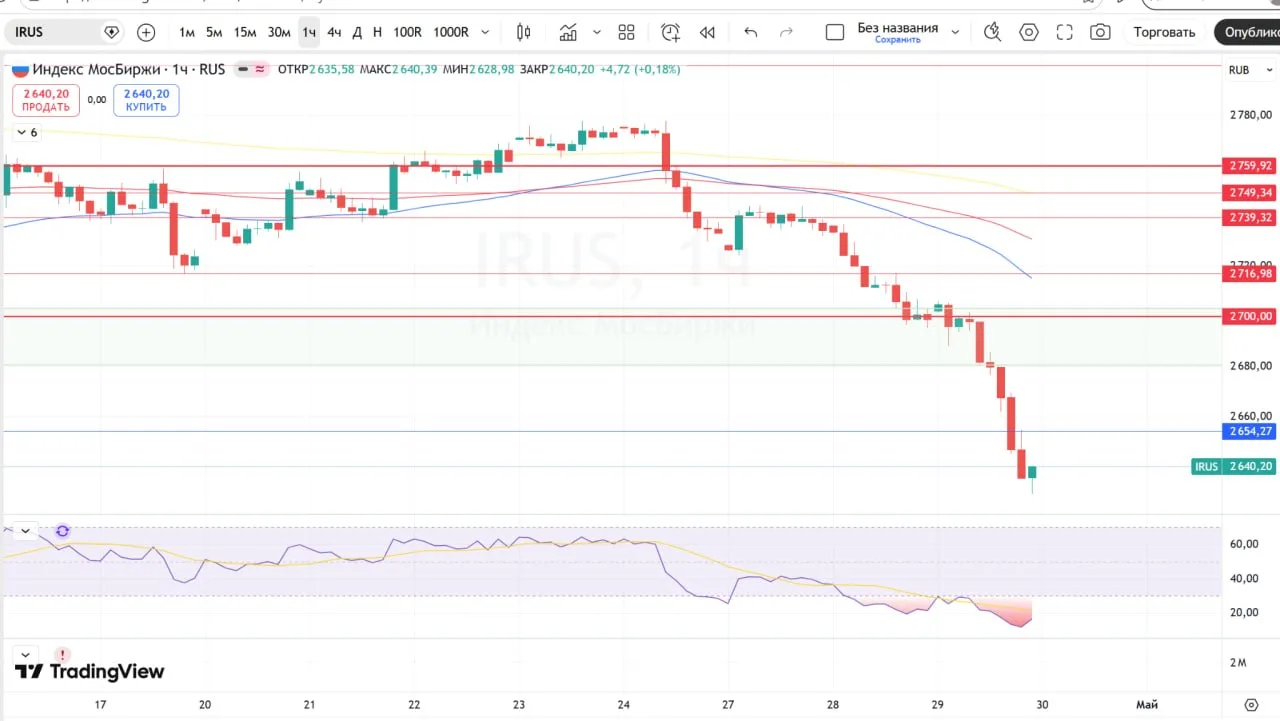Select the 1ч timeframe
Viewport: 1280px width, 721px height.
pos(309,32)
